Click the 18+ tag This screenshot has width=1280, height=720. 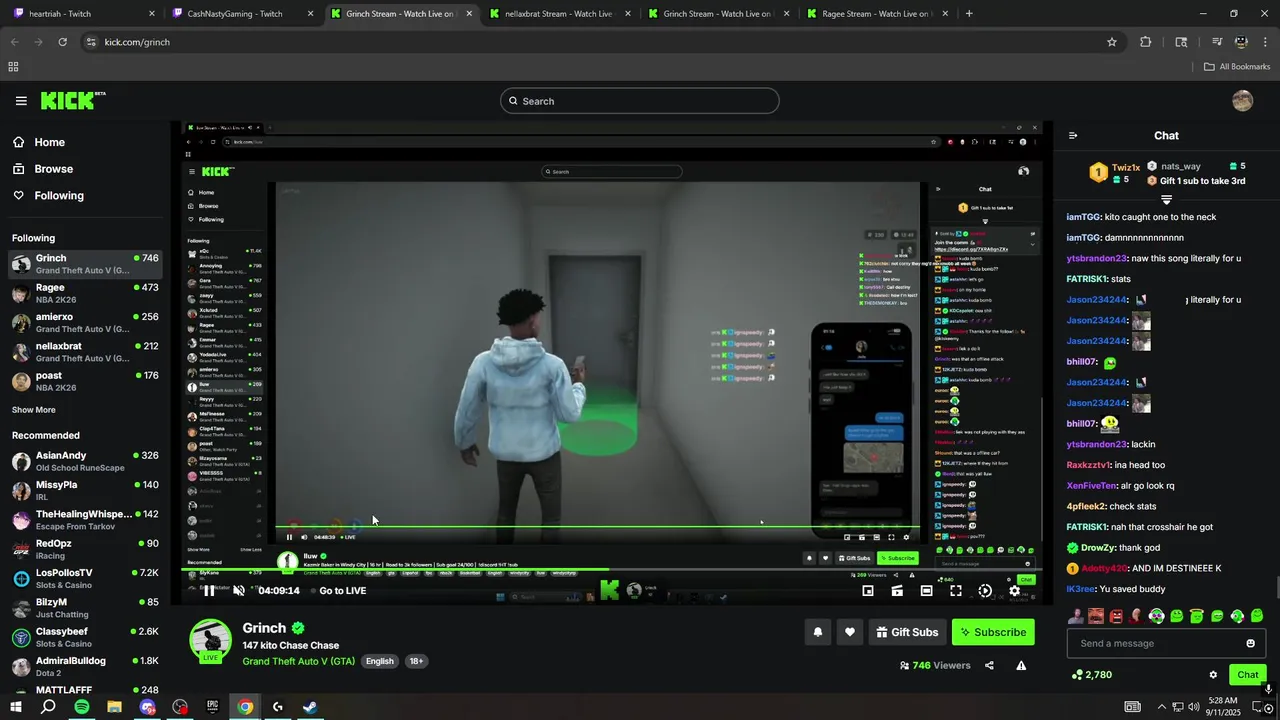tap(416, 661)
